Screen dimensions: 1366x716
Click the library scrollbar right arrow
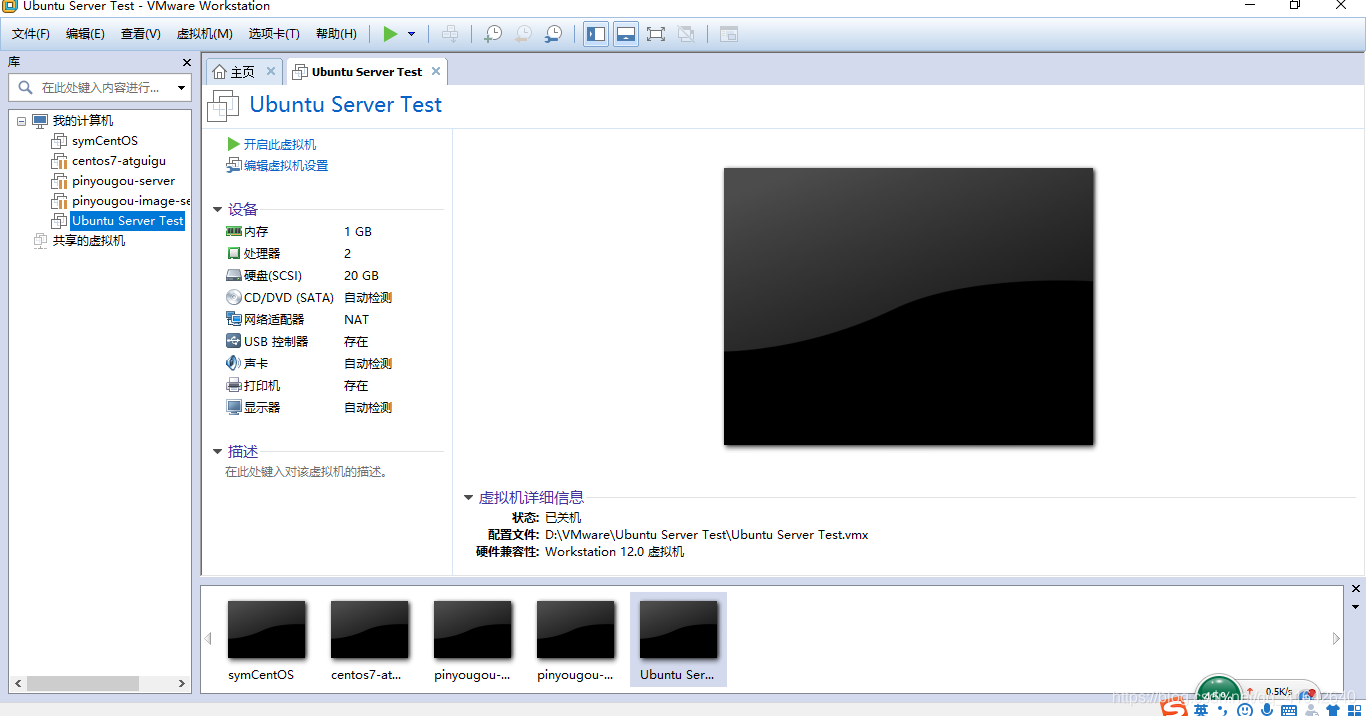click(x=182, y=684)
